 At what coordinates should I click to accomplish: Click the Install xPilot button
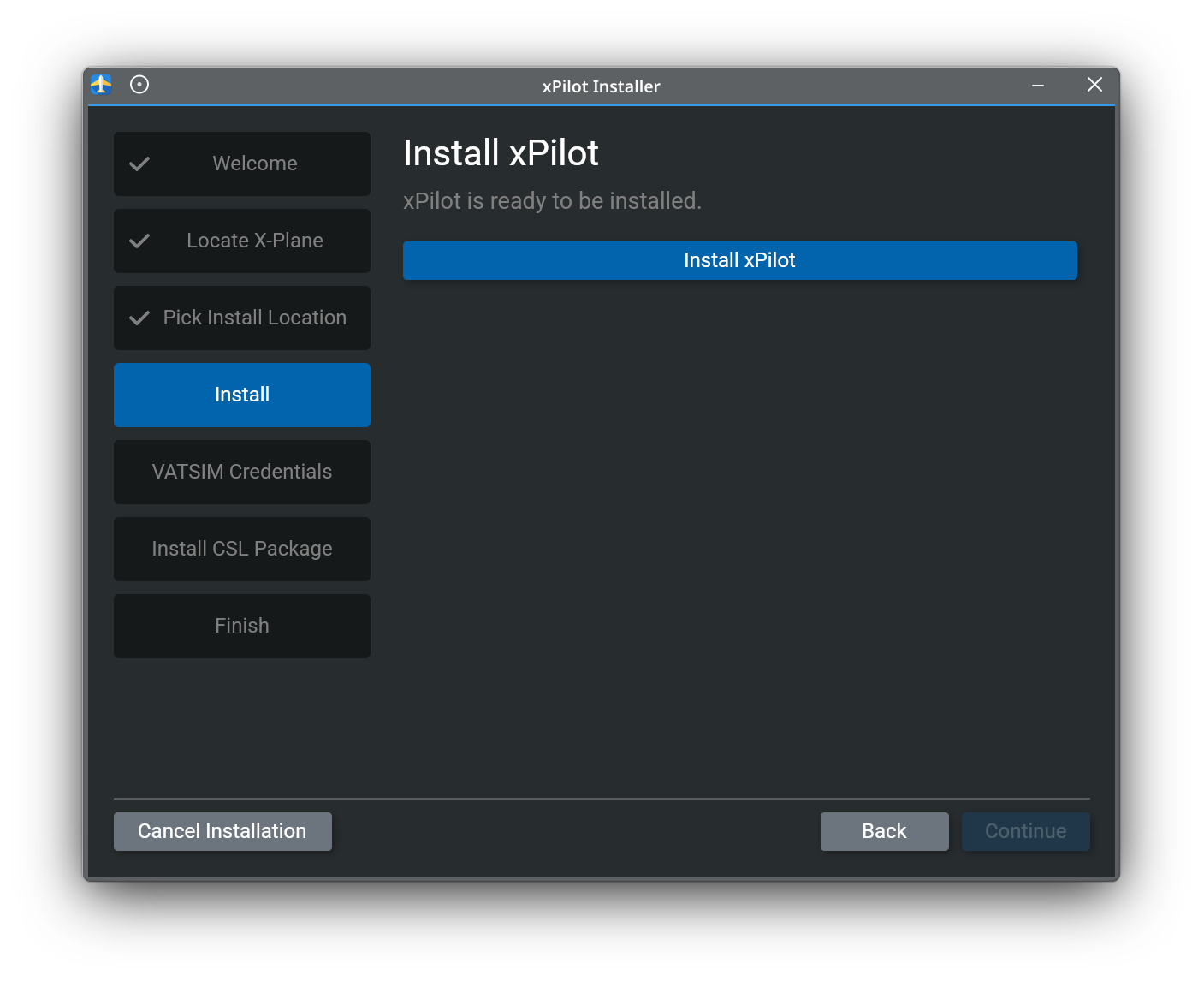pos(739,260)
